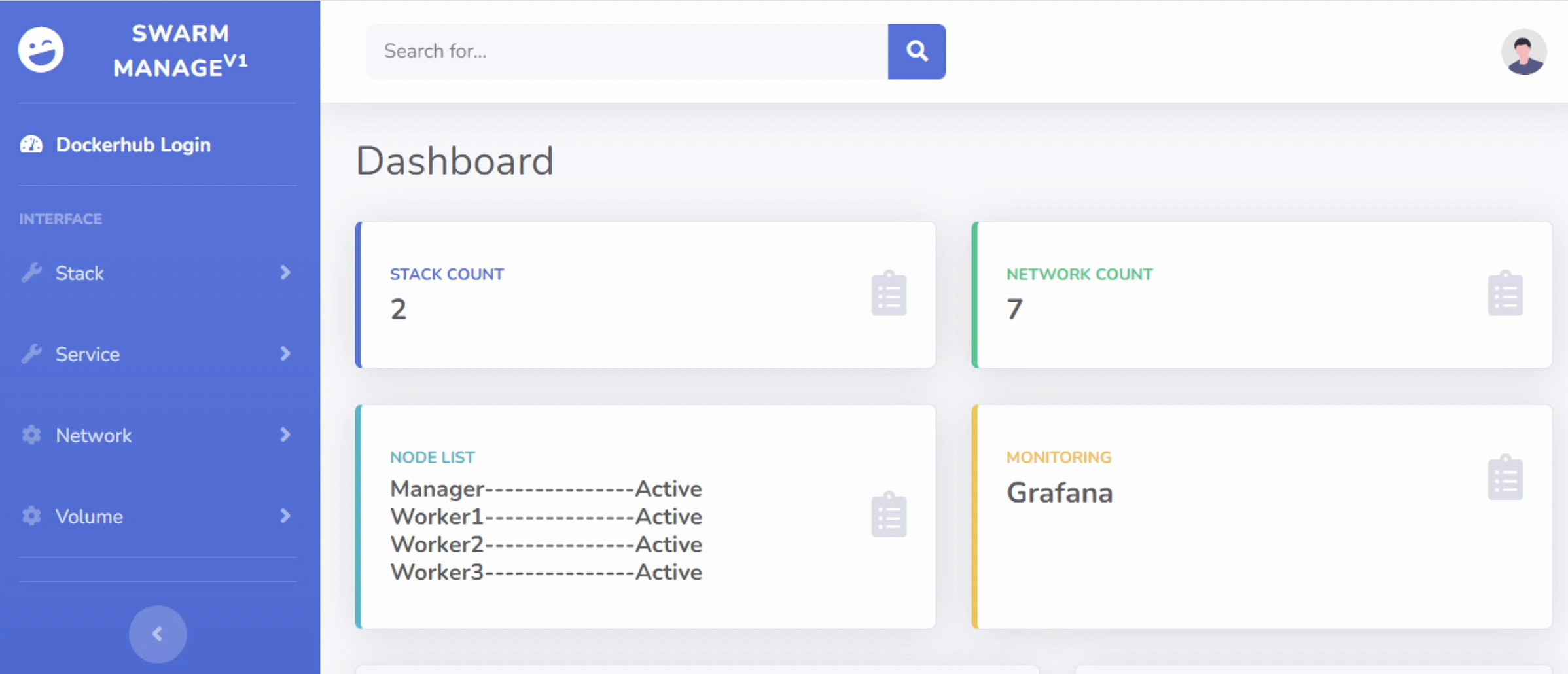Expand the Stack menu chevron
Image resolution: width=1568 pixels, height=674 pixels.
[285, 273]
